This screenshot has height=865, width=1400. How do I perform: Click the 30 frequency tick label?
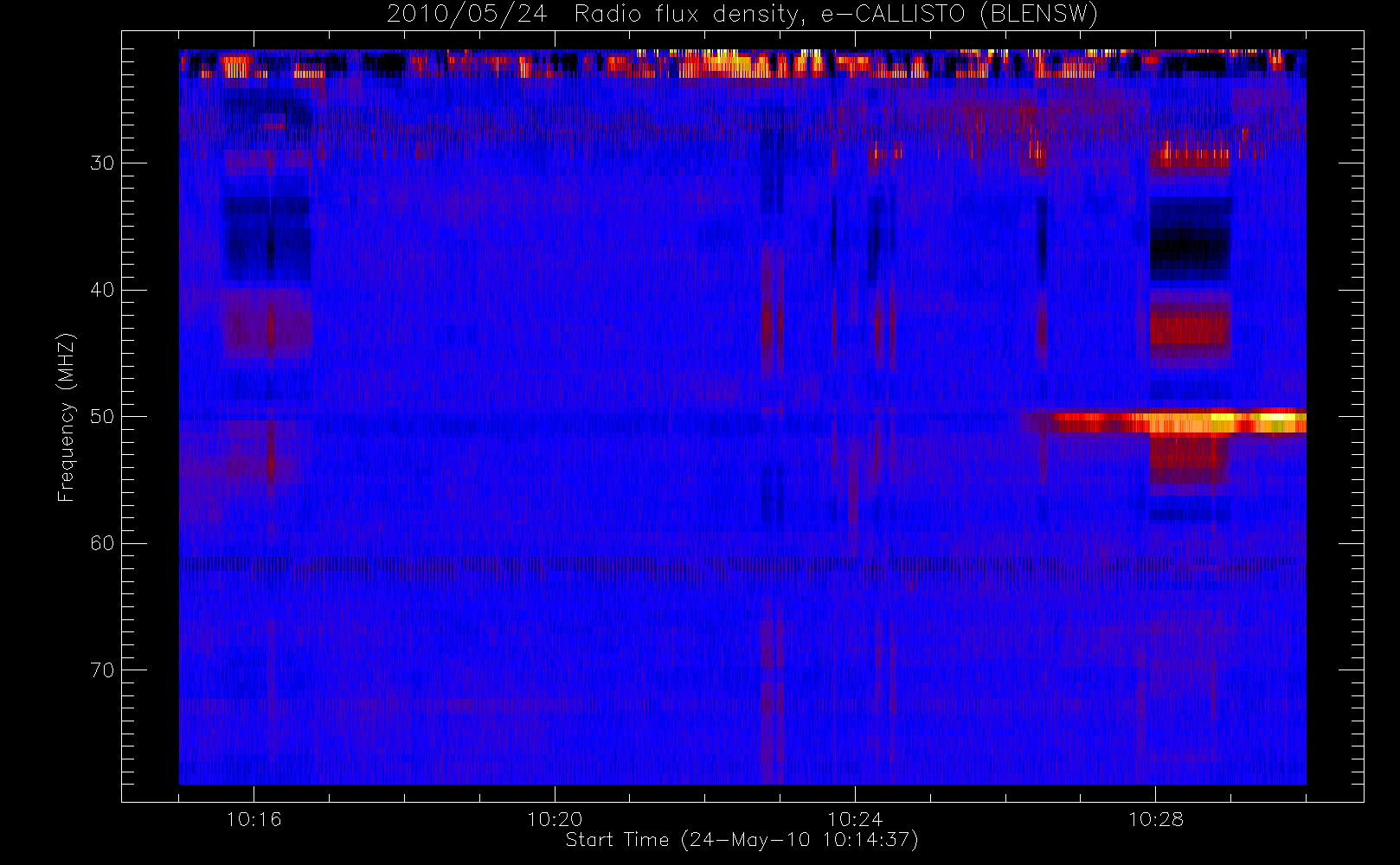102,163
